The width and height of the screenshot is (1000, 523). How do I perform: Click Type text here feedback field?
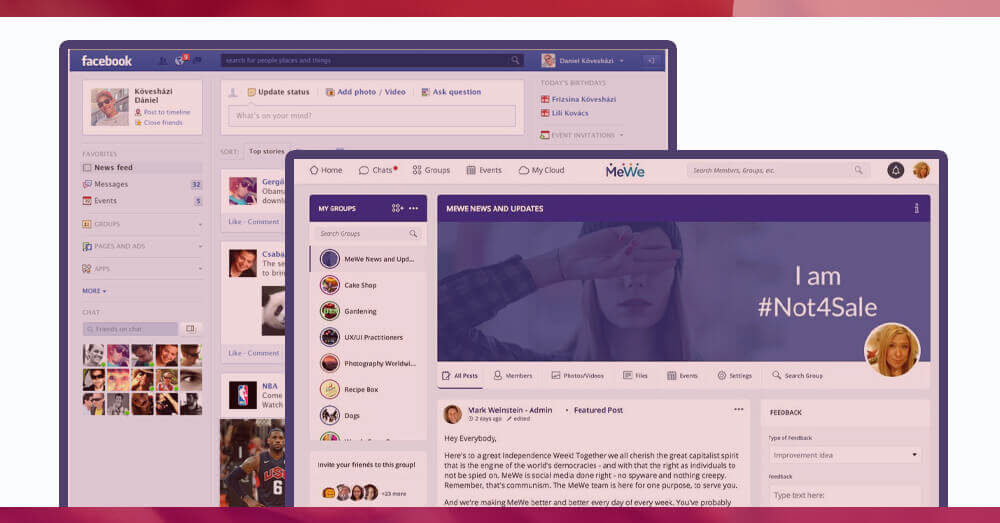pos(845,496)
